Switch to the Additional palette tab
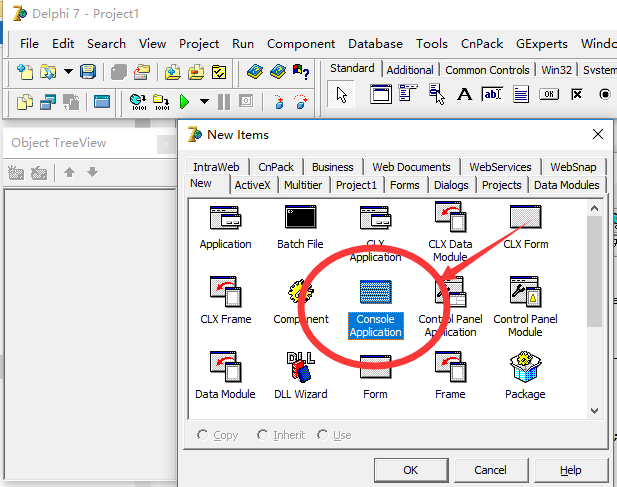 (x=410, y=70)
